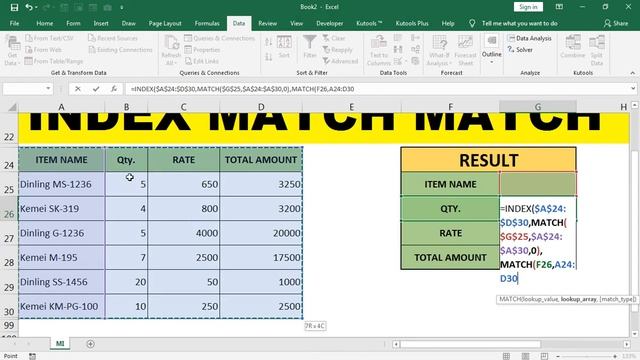The image size is (640, 360).
Task: Click the Sign in button
Action: tap(528, 7)
